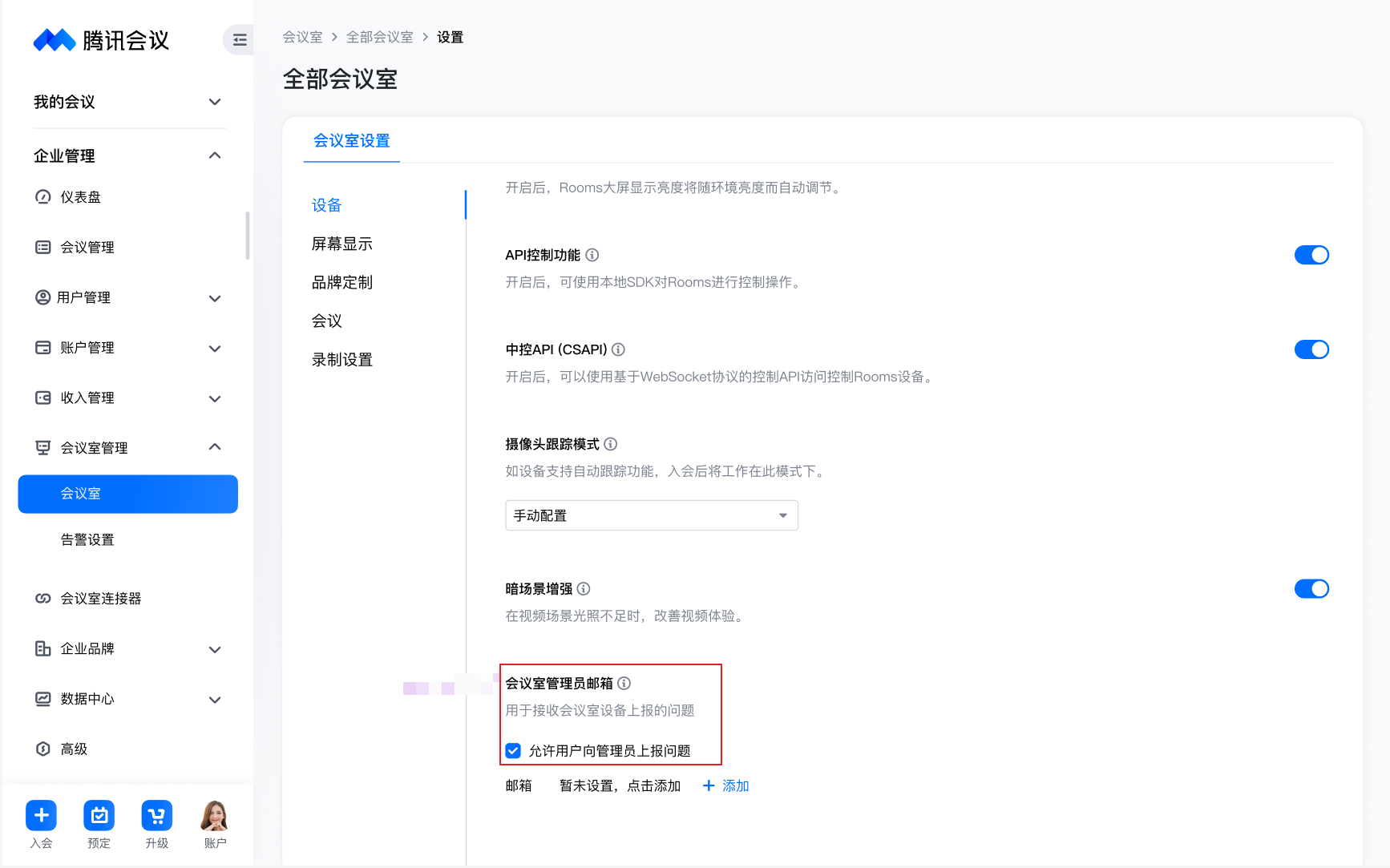This screenshot has width=1390, height=868.
Task: Expand the 账户管理 submenu
Action: coord(215,349)
